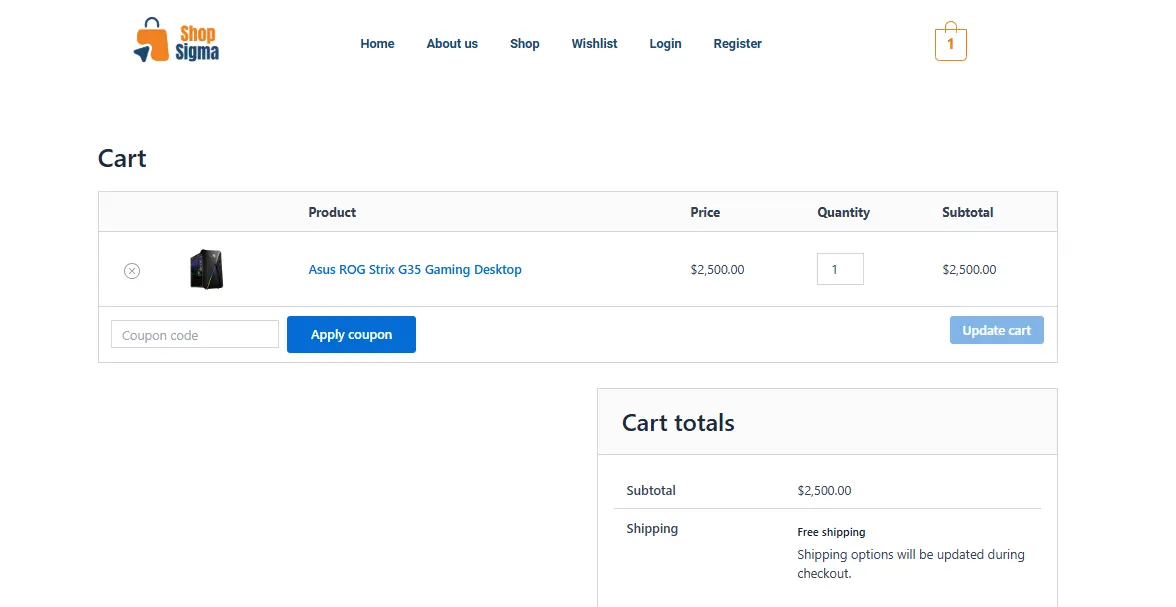Click the Shipping row label
Viewport: 1176px width, 607px height.
coord(652,528)
